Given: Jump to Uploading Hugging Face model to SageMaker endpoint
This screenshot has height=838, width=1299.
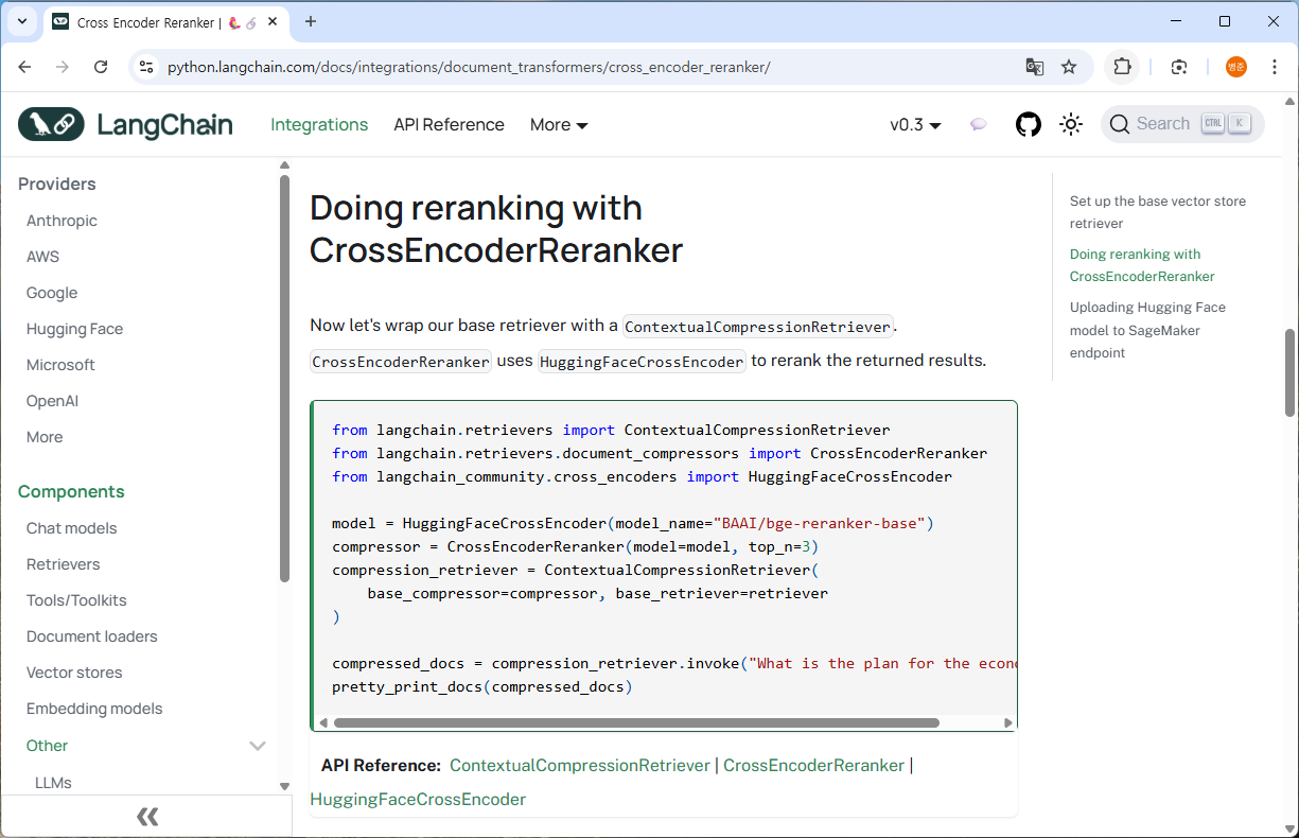Looking at the screenshot, I should 1147,330.
